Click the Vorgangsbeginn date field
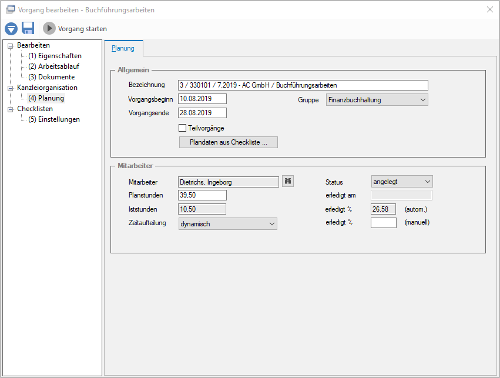Screen dimensions: 500x378 tap(202, 99)
